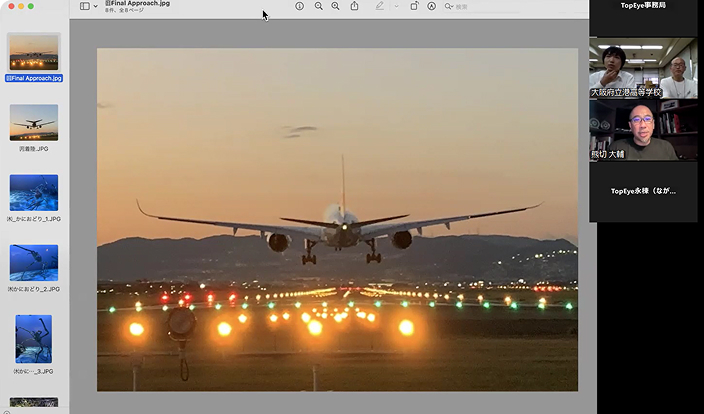The height and width of the screenshot is (414, 704).
Task: Open the sidebar view options chevron
Action: tap(96, 6)
